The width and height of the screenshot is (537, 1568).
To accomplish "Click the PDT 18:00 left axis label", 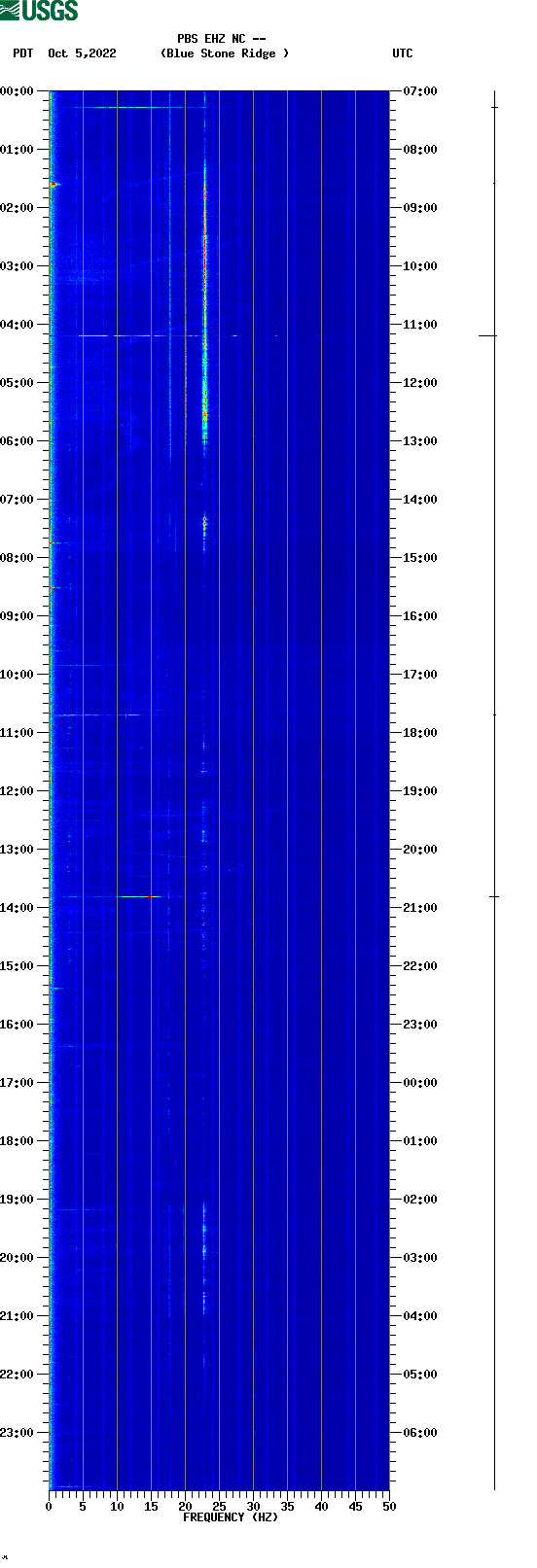I will pos(18,1141).
